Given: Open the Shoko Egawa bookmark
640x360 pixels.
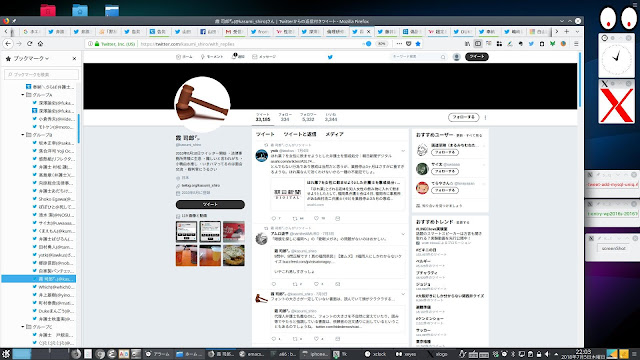Looking at the screenshot, I should [53, 199].
